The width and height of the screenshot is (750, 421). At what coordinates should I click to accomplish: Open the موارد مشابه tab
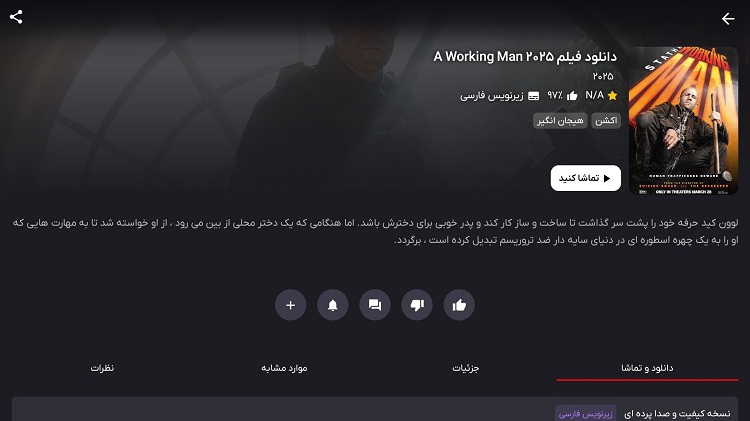pyautogui.click(x=284, y=368)
